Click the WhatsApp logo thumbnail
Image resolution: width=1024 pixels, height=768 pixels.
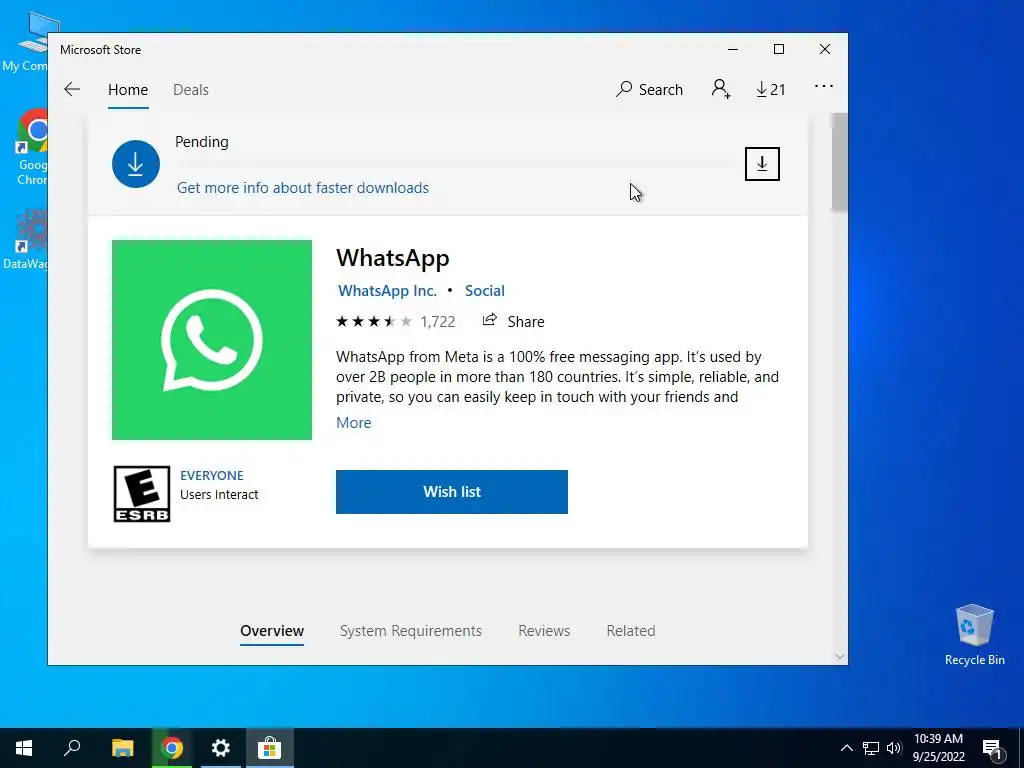[212, 340]
